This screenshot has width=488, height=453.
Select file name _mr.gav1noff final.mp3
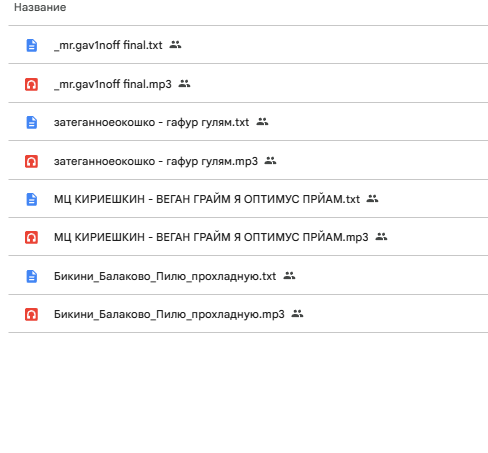pos(113,84)
